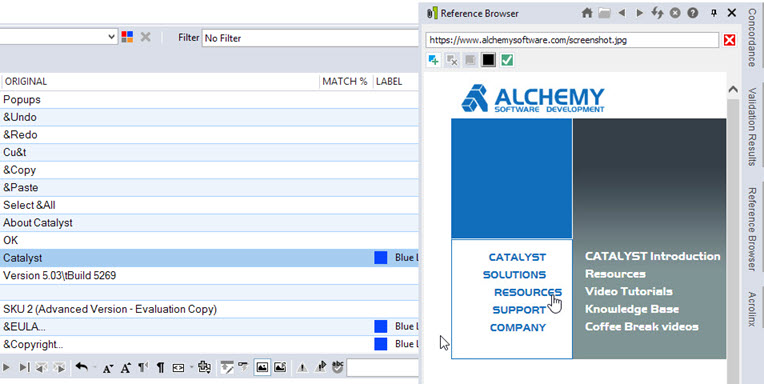Click the warning icon with arrow
The image size is (764, 384).
click(x=320, y=367)
